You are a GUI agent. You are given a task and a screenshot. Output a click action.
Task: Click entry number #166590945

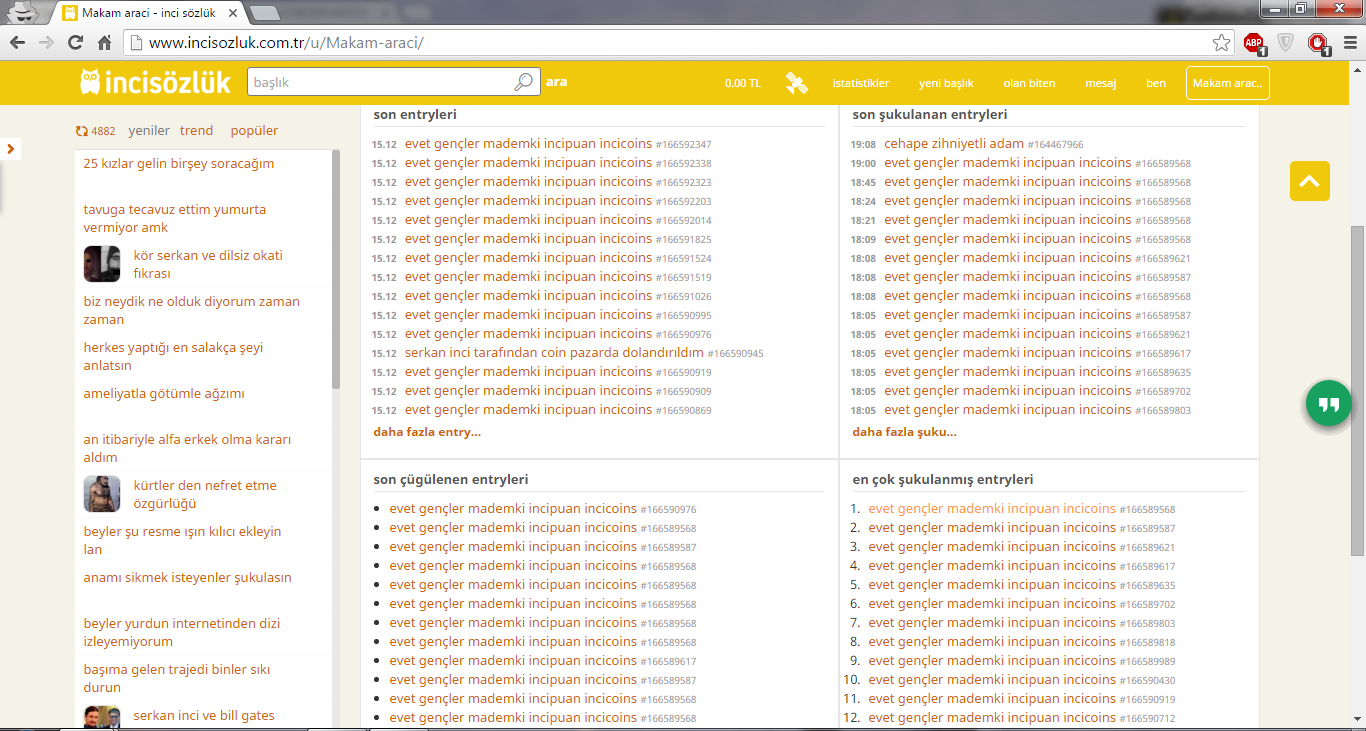pos(736,354)
